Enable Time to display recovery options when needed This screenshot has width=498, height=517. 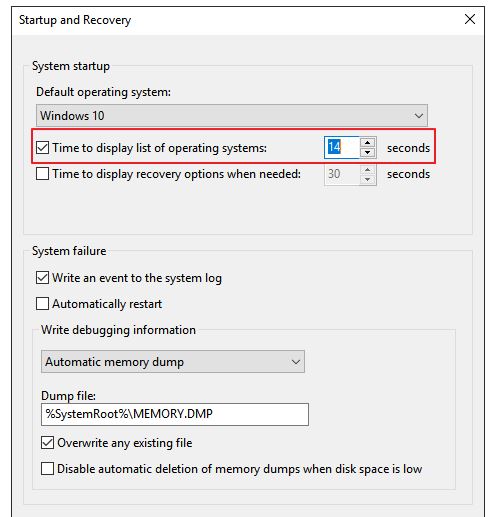(42, 174)
